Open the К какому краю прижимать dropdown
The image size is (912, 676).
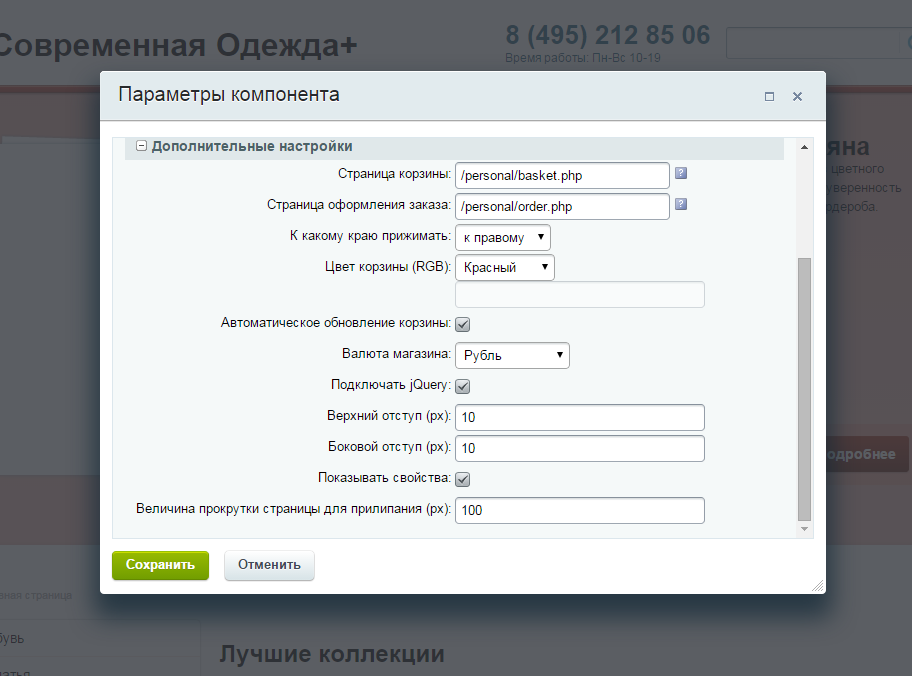(502, 237)
